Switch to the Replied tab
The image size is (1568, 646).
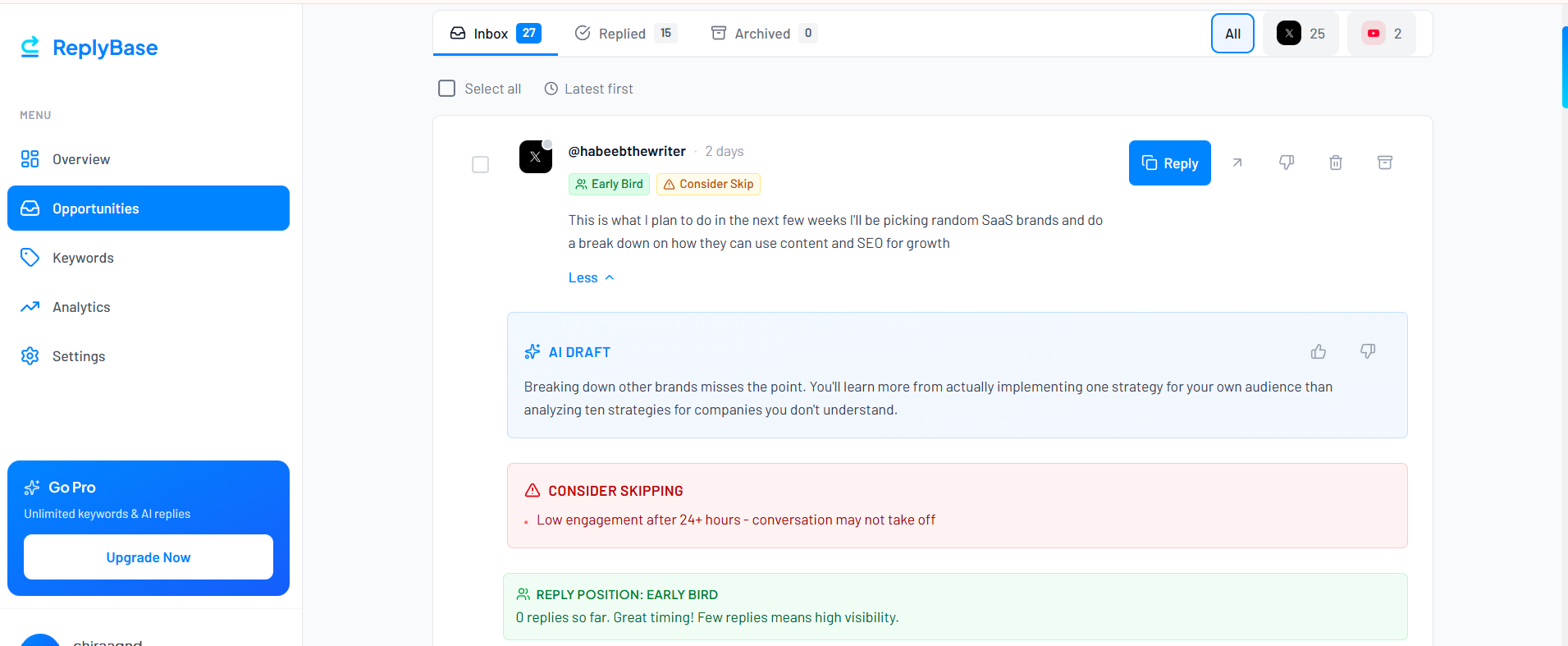(625, 34)
